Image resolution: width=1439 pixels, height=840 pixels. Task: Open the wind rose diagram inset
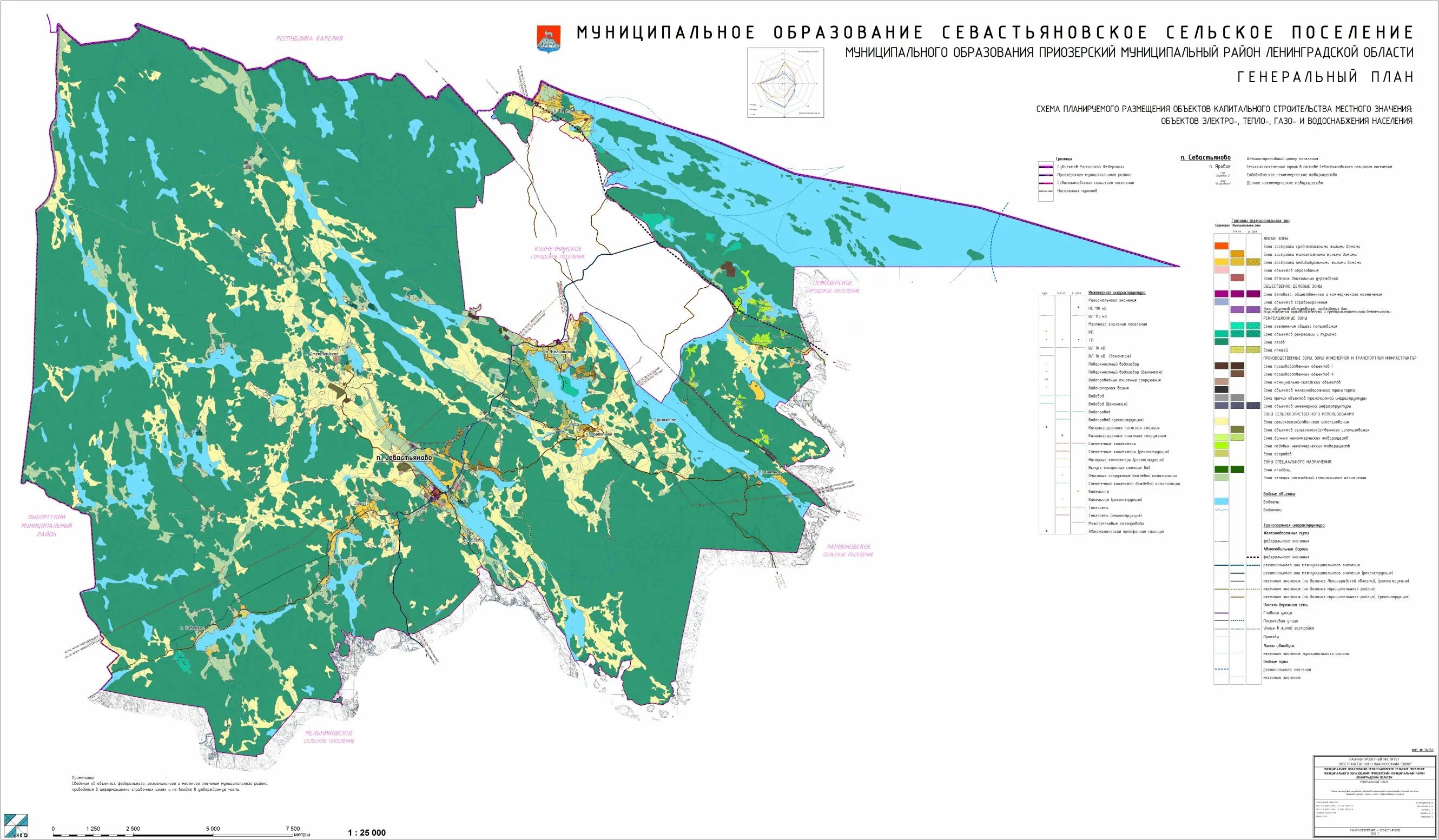click(785, 83)
